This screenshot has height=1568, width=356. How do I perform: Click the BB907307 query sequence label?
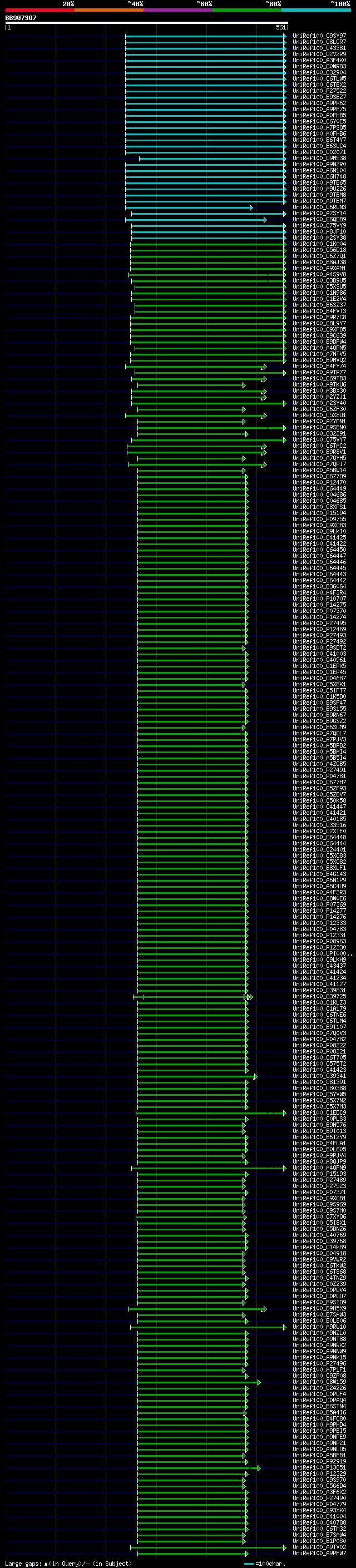point(21,18)
